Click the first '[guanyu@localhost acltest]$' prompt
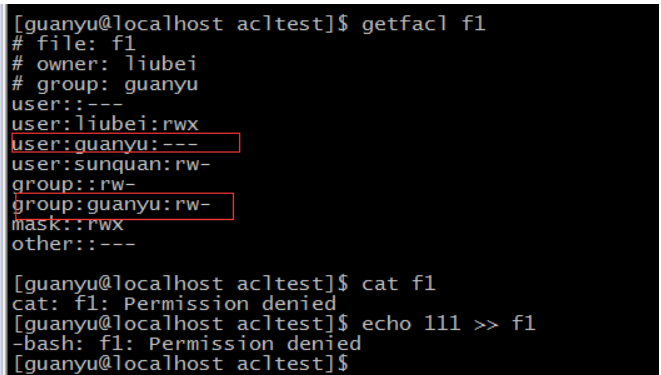661x375 pixels. pyautogui.click(x=181, y=24)
